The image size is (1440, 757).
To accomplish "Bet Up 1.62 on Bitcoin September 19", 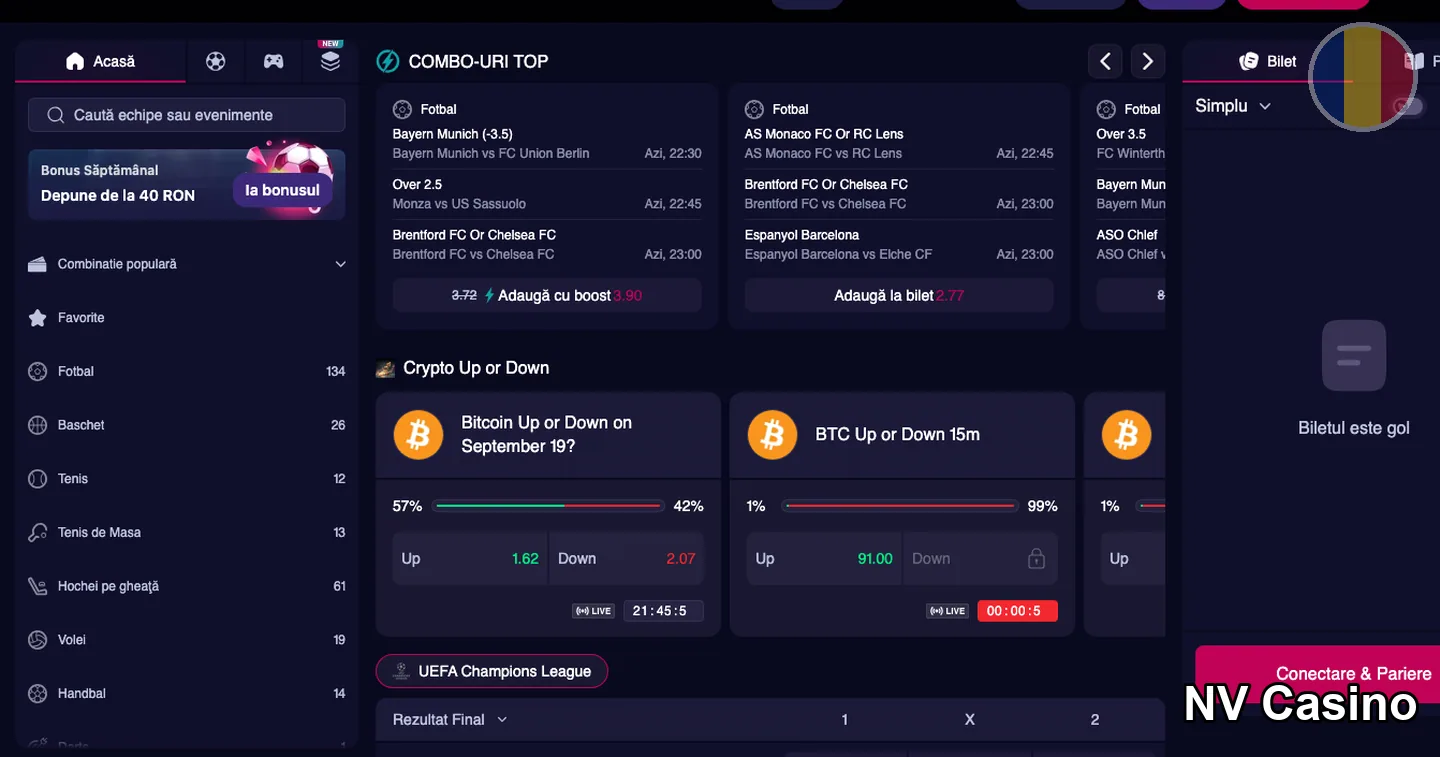I will (470, 559).
